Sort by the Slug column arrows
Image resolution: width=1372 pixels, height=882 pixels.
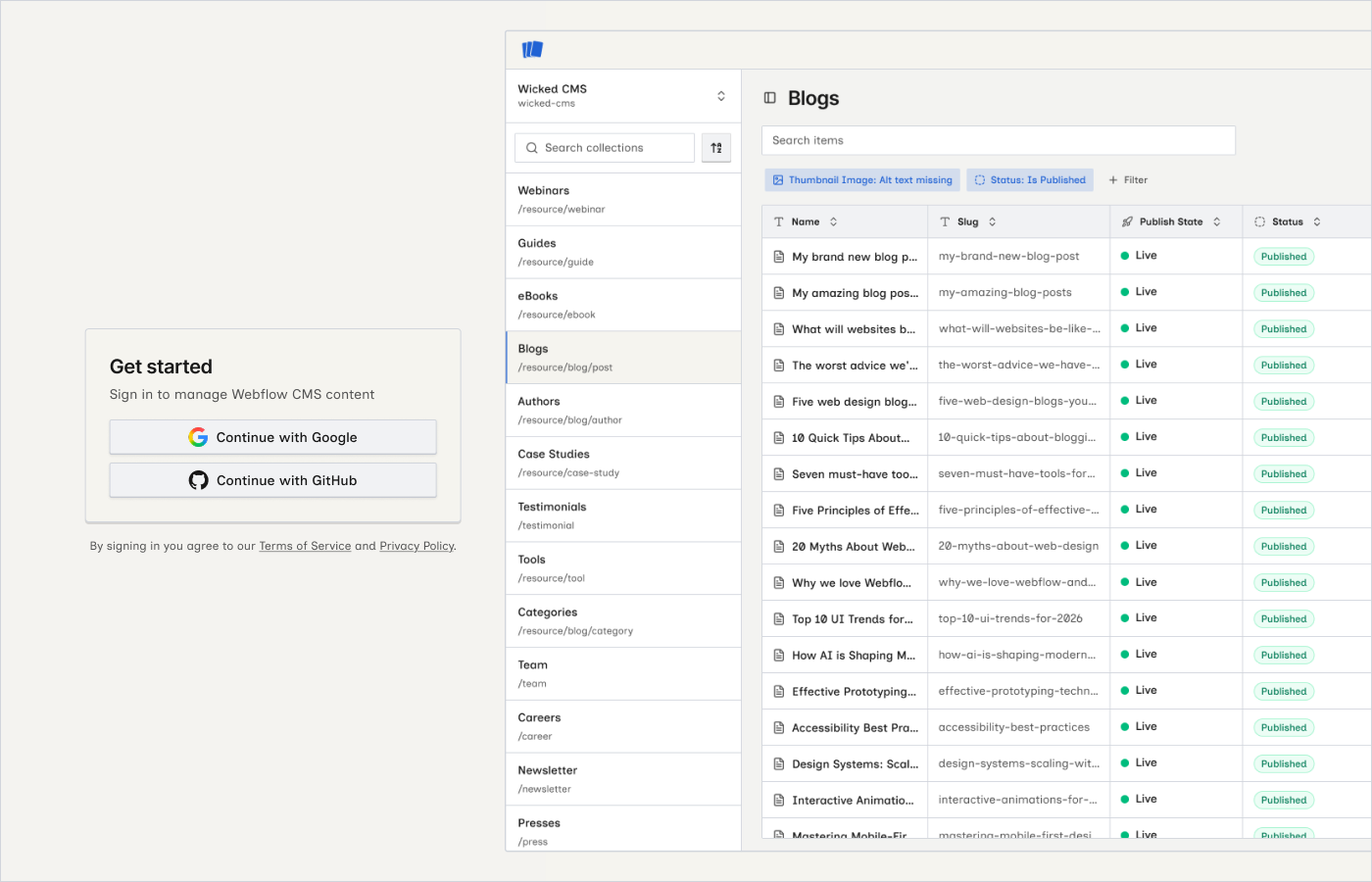pyautogui.click(x=993, y=222)
